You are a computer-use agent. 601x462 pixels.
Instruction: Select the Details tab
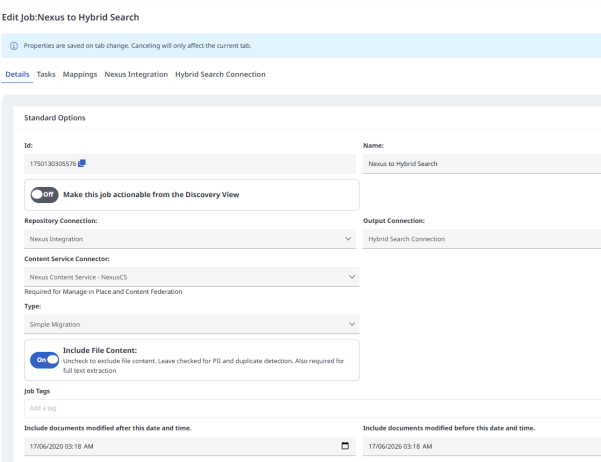point(17,74)
